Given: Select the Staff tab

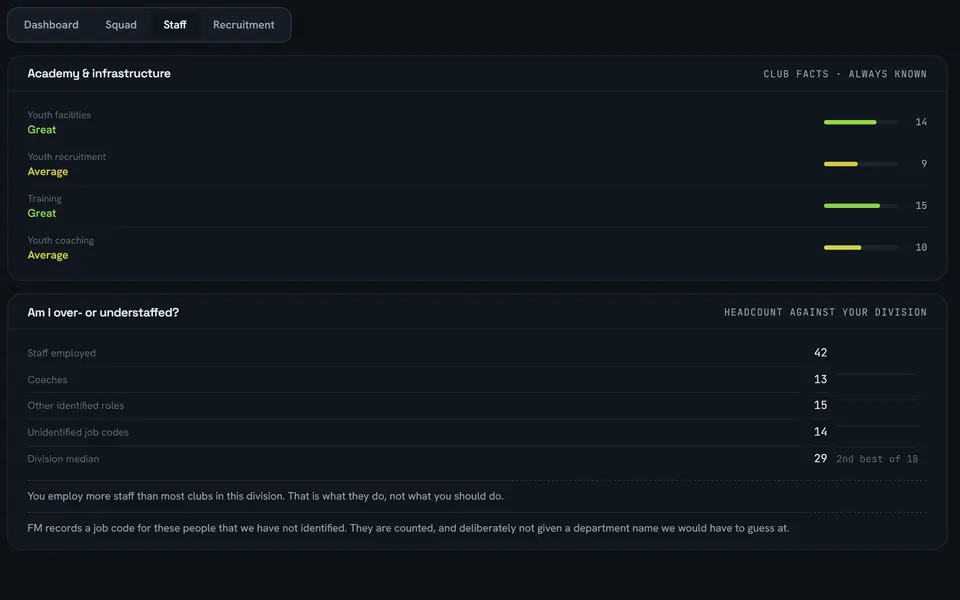Looking at the screenshot, I should tap(174, 25).
